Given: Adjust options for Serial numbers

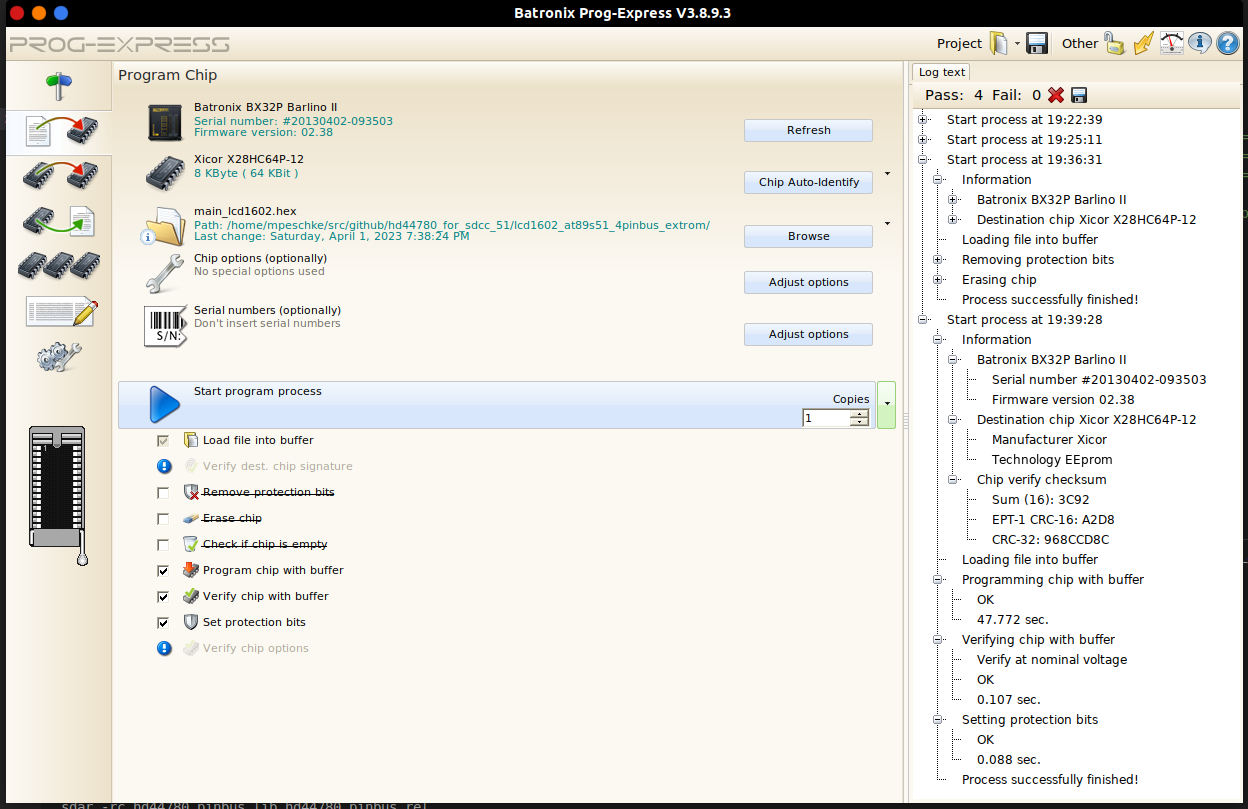Looking at the screenshot, I should pyautogui.click(x=808, y=334).
